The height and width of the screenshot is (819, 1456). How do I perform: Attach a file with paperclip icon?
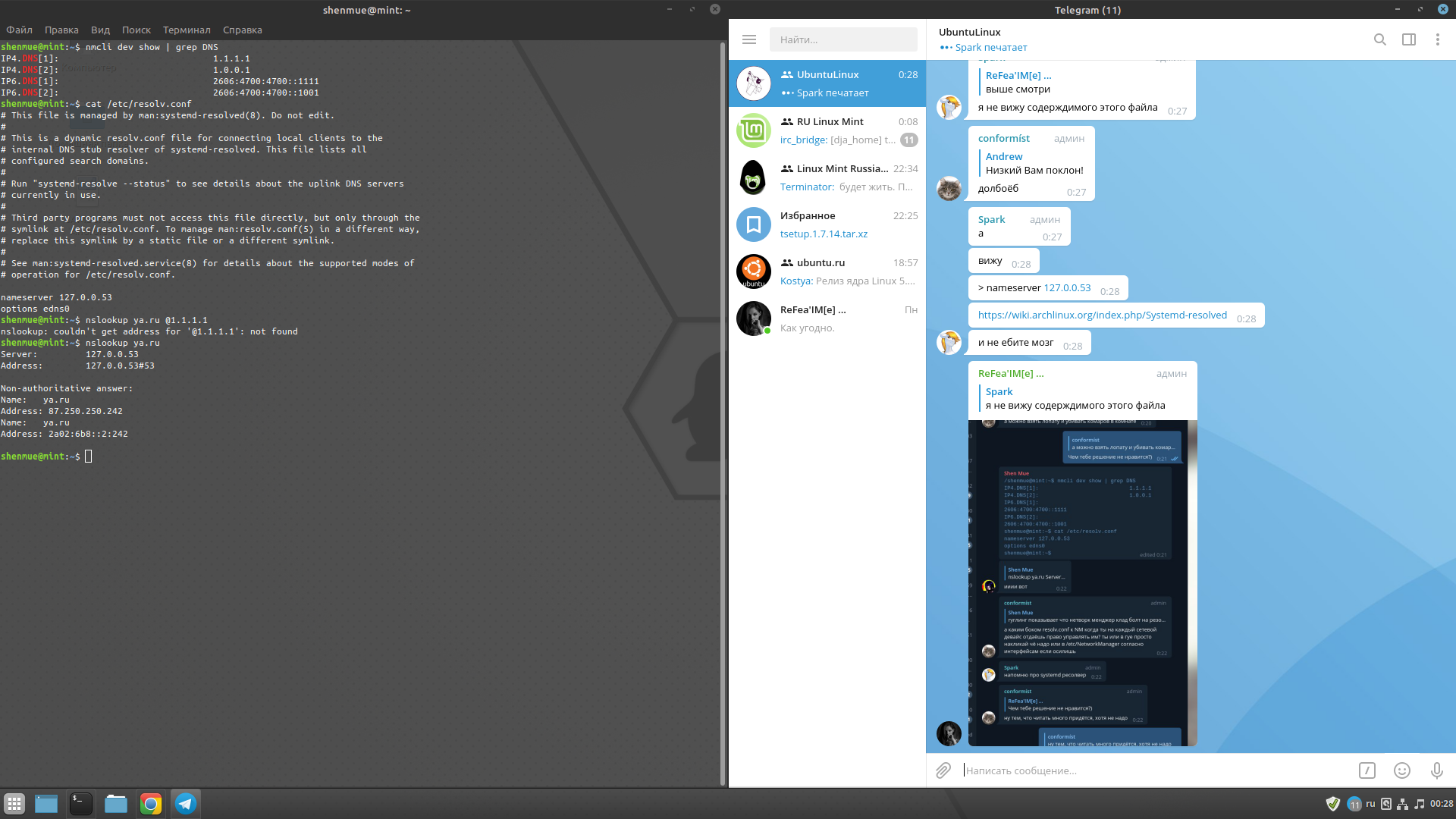[x=943, y=770]
